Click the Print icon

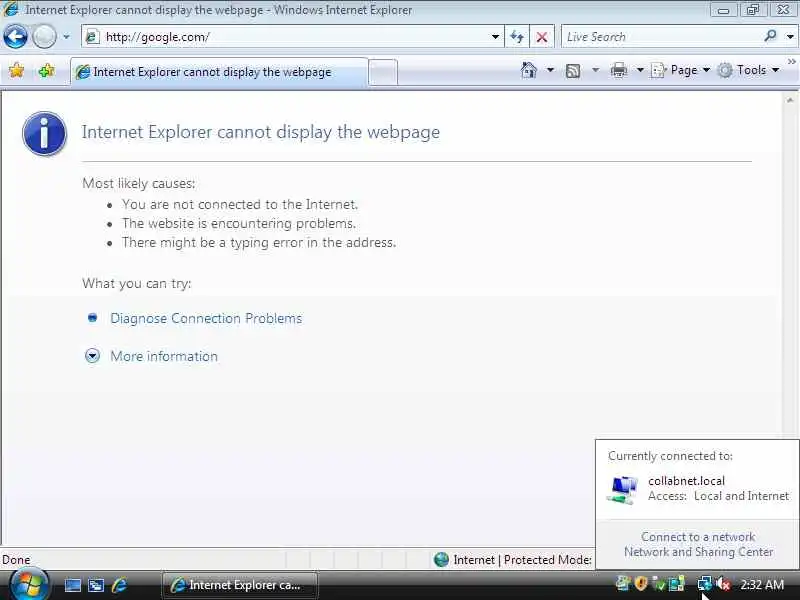point(618,70)
